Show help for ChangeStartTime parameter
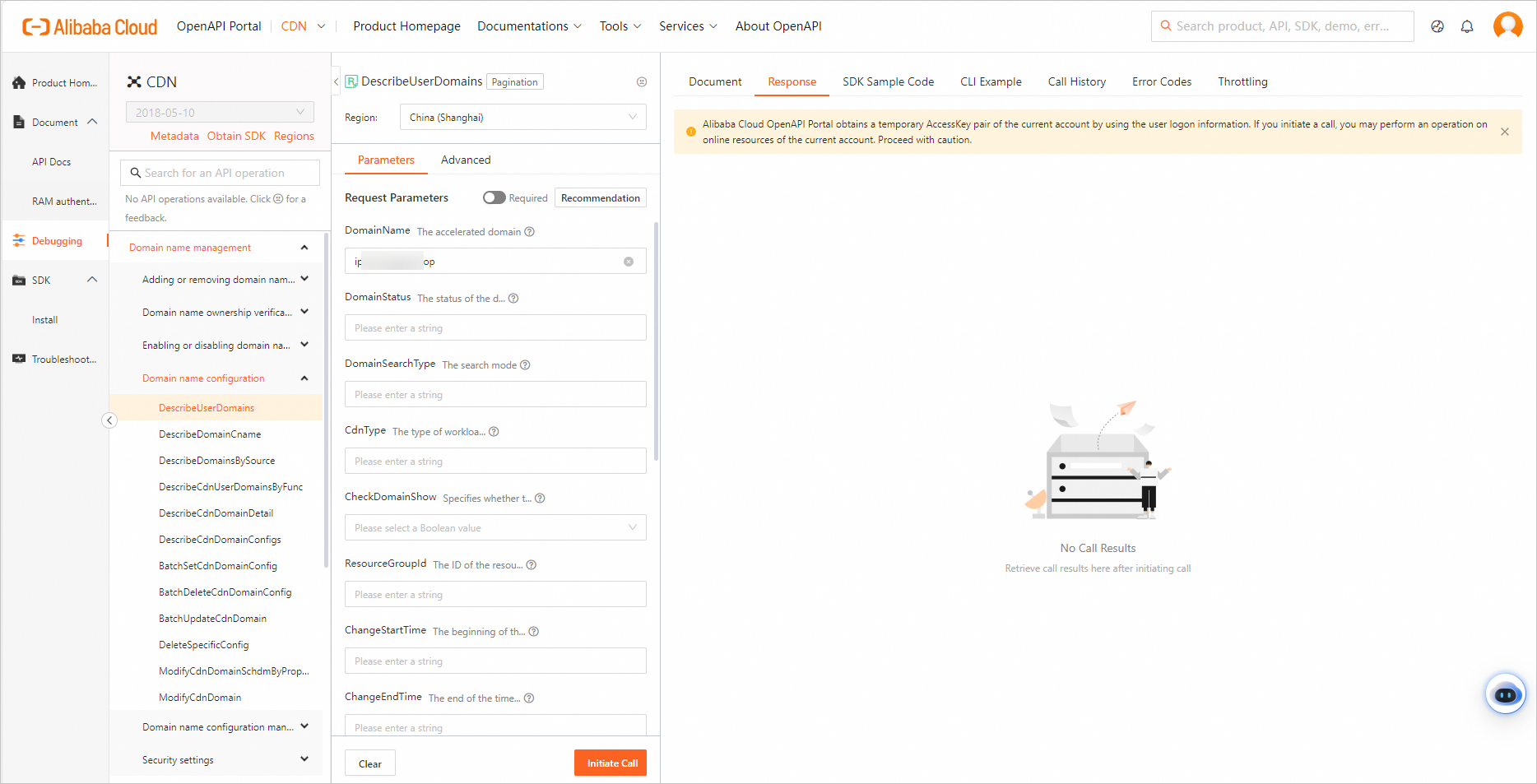The image size is (1537, 784). click(x=534, y=632)
